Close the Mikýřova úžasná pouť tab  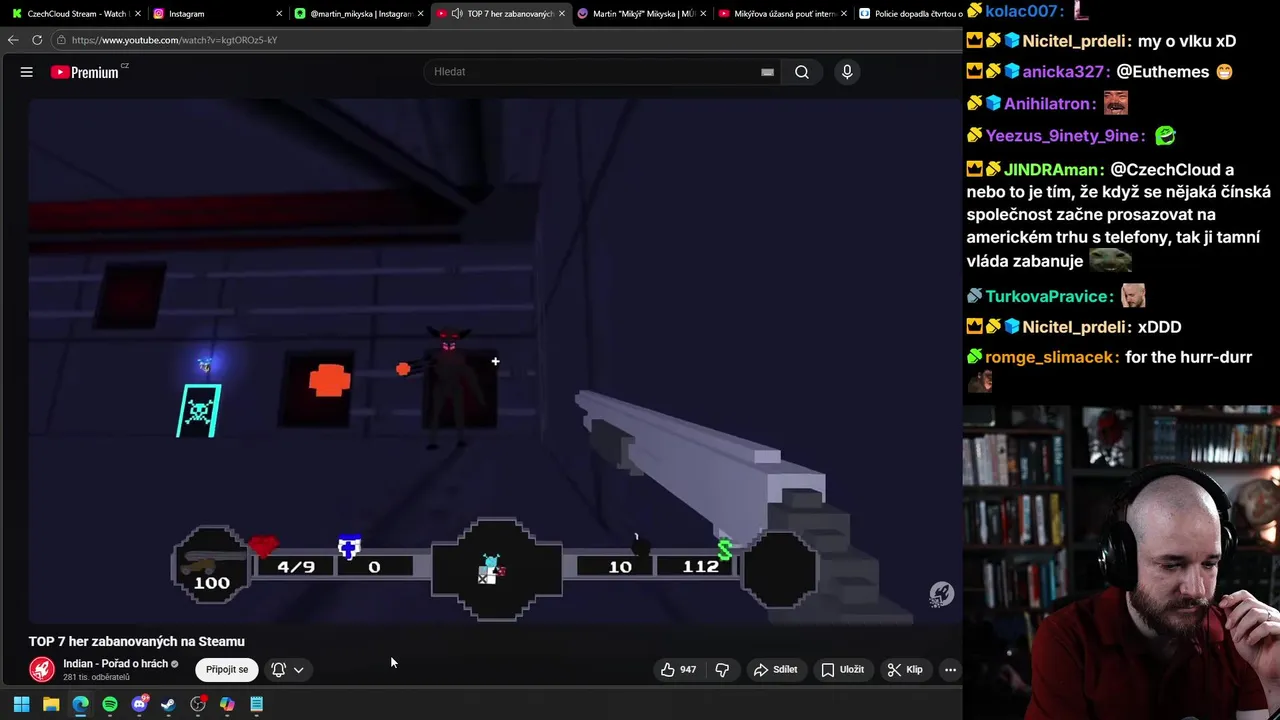[845, 14]
